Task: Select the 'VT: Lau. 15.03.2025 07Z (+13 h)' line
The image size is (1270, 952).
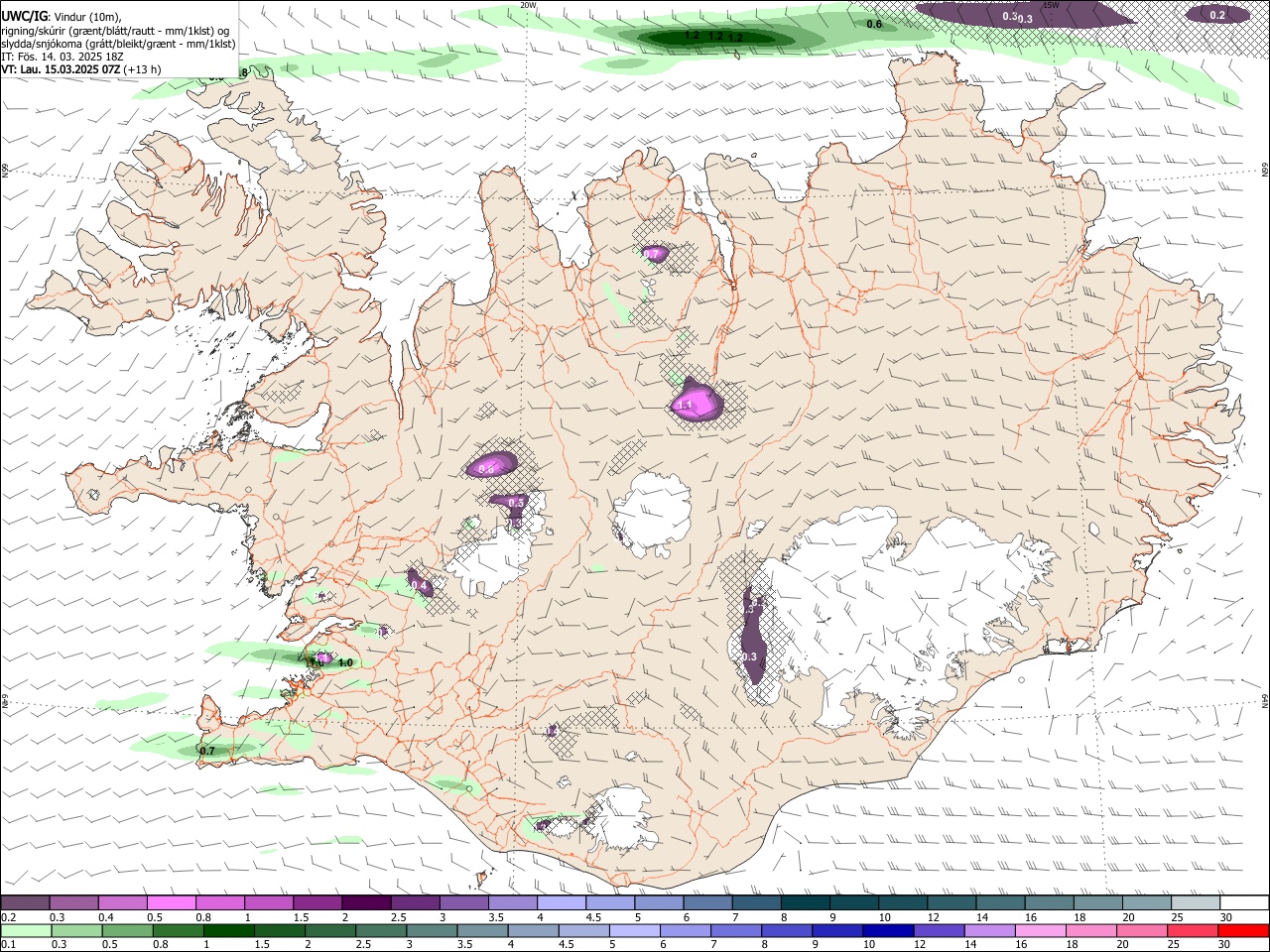Action: pyautogui.click(x=81, y=69)
